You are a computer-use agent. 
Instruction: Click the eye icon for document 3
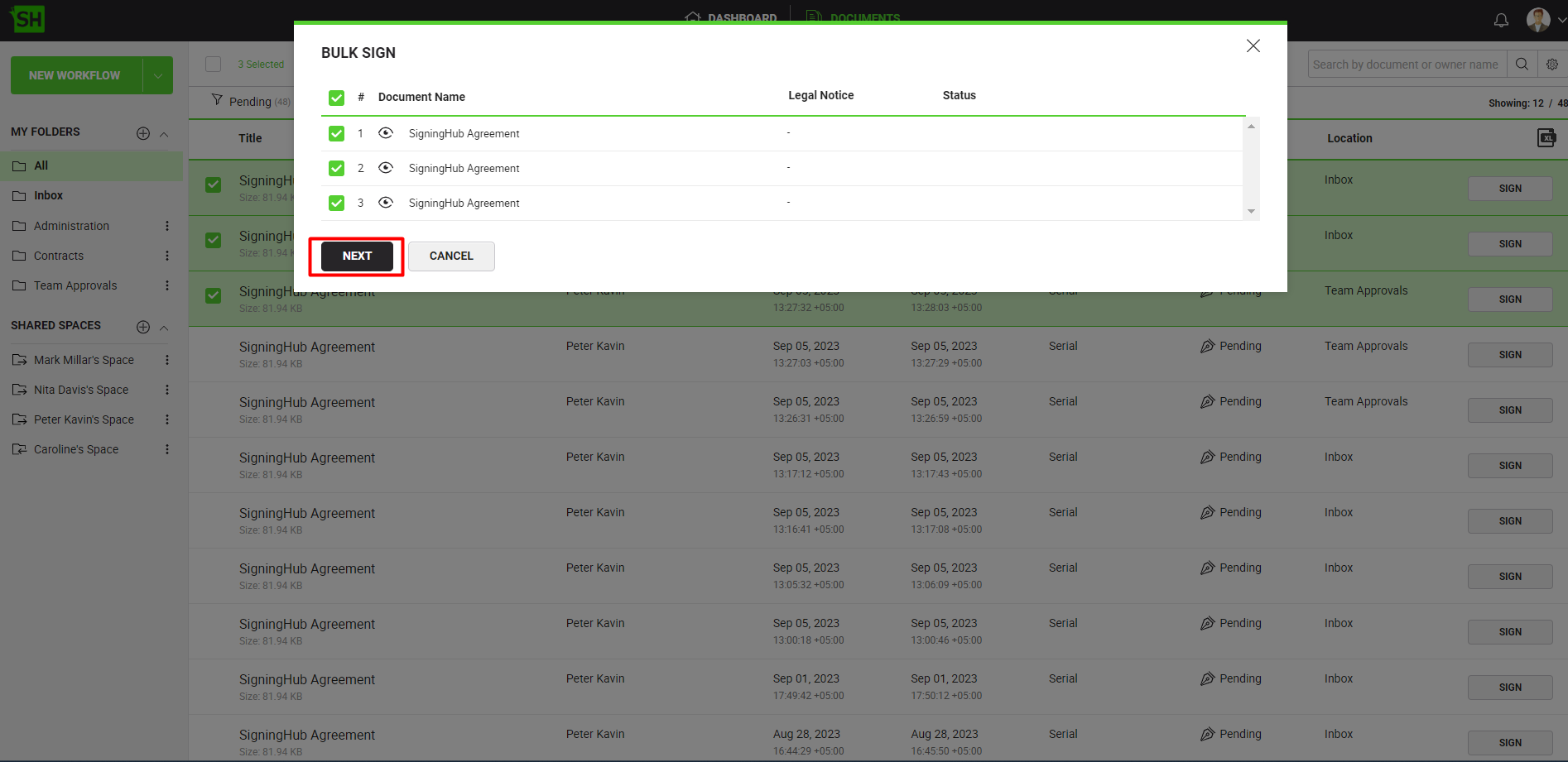point(386,203)
